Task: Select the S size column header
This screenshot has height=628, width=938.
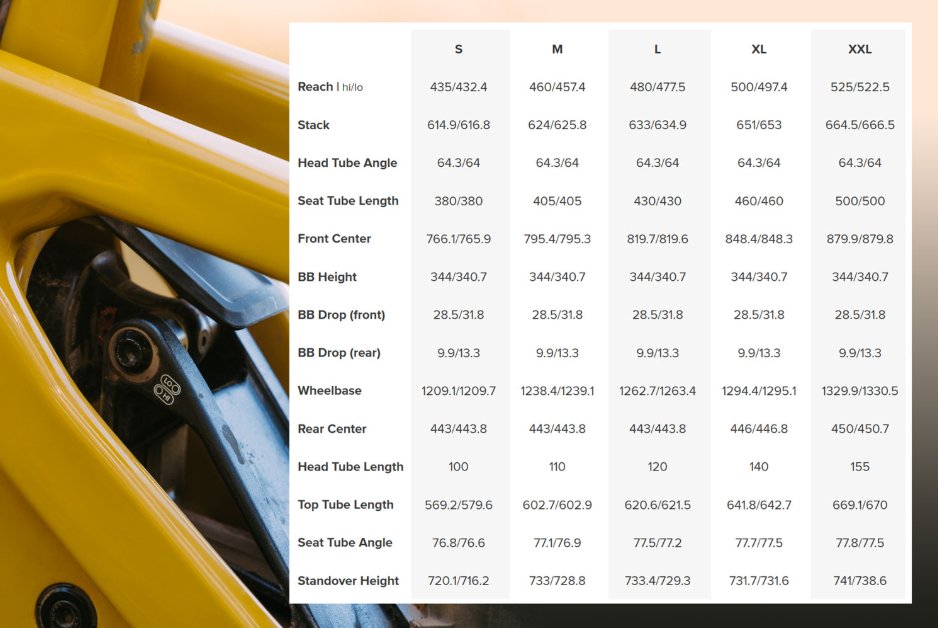Action: coord(458,49)
